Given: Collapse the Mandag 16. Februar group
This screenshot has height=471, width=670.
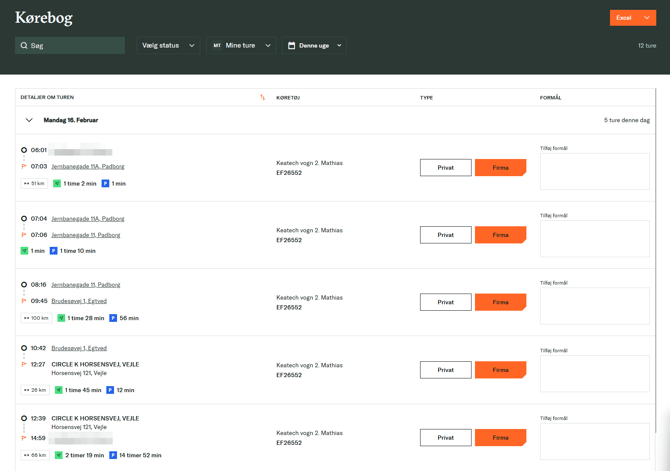Looking at the screenshot, I should tap(29, 120).
